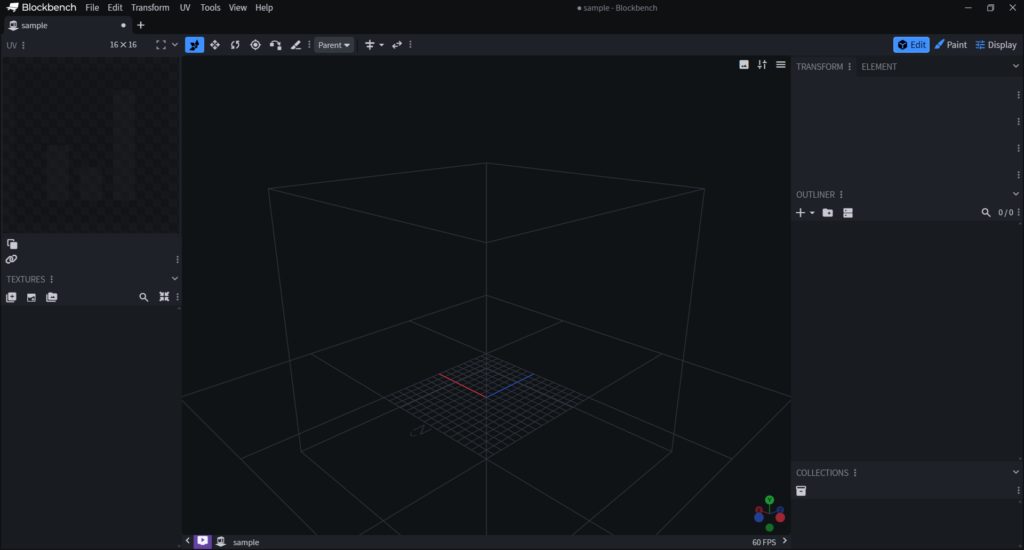Toggle the UV fullscreen view icon
This screenshot has width=1024, height=550.
(161, 45)
